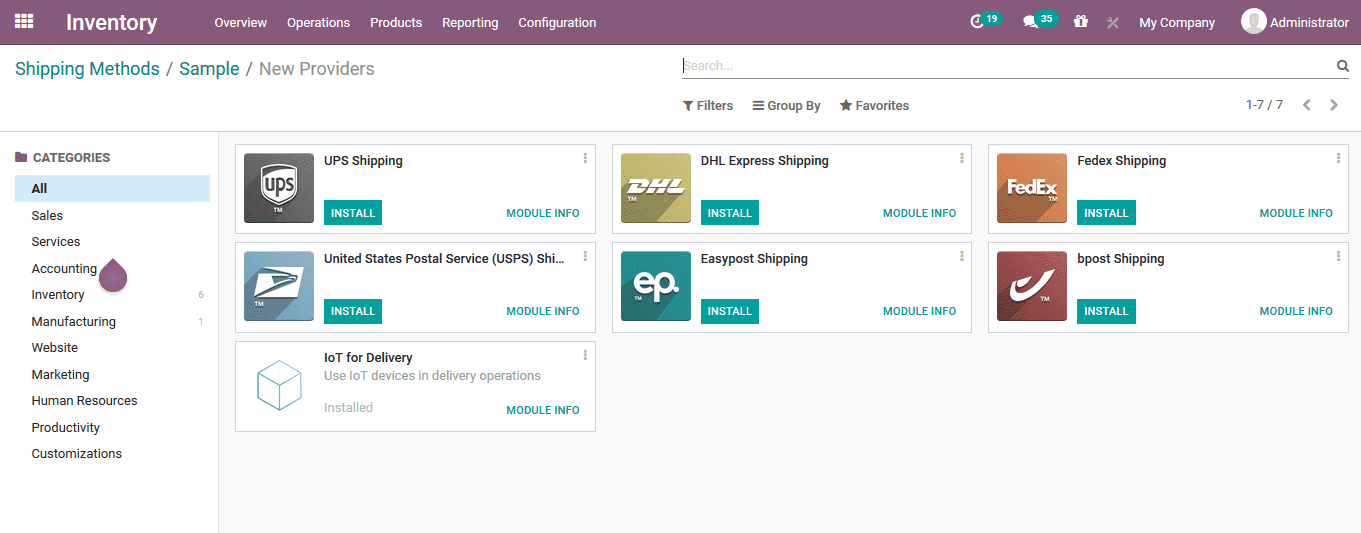Screen dimensions: 1361x533
Task: Go to Shipping Methods breadcrumb
Action: tap(87, 69)
